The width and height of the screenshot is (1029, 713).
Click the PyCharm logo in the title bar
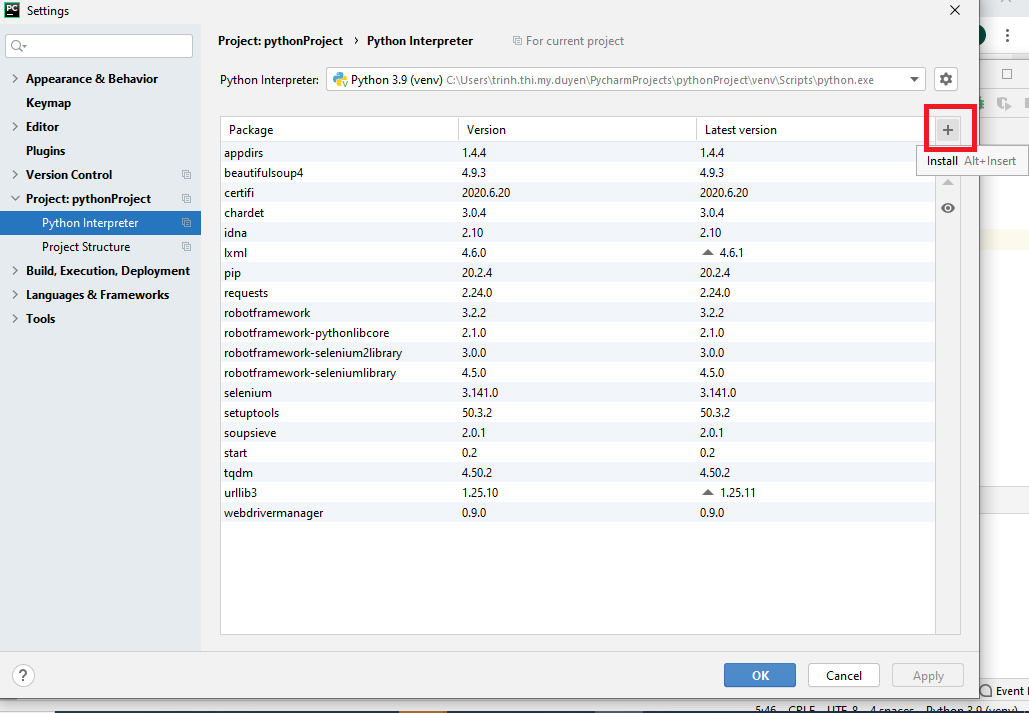12,10
